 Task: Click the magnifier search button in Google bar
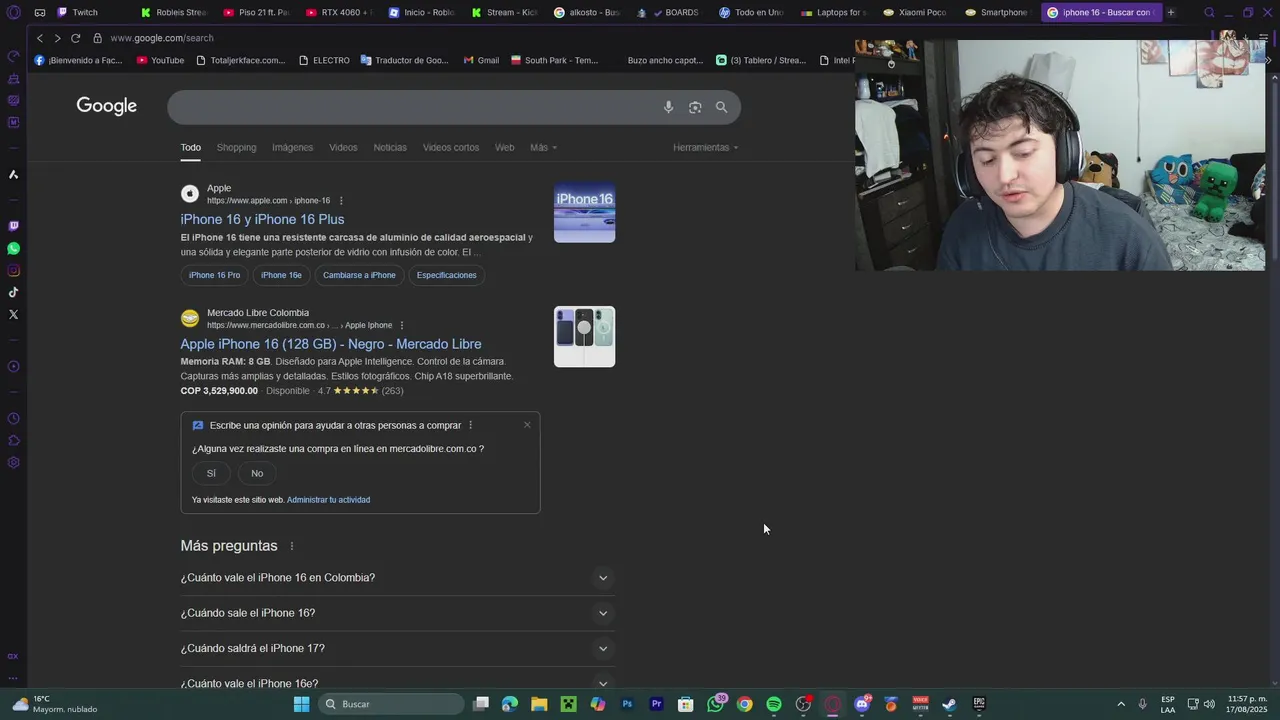tap(721, 107)
